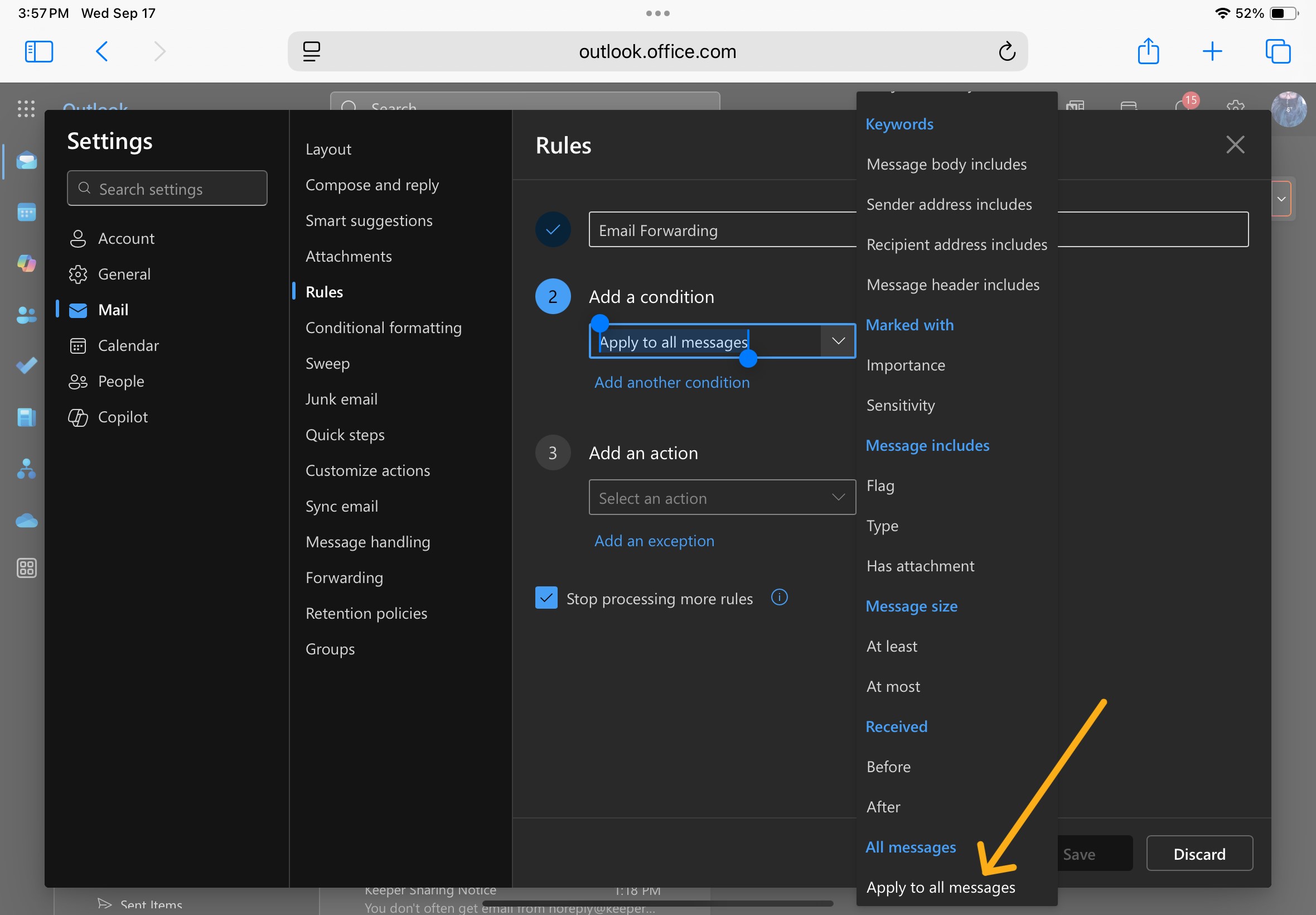The width and height of the screenshot is (1316, 915).
Task: Toggle the Stop processing more rules checkbox
Action: pyautogui.click(x=546, y=598)
